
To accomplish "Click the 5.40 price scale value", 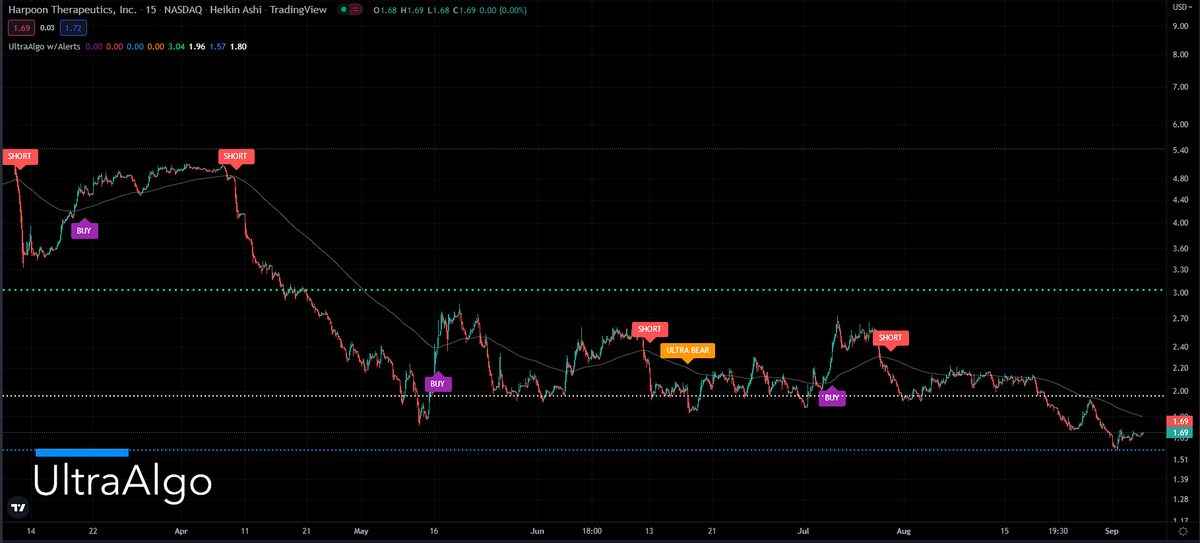I will pyautogui.click(x=1180, y=150).
